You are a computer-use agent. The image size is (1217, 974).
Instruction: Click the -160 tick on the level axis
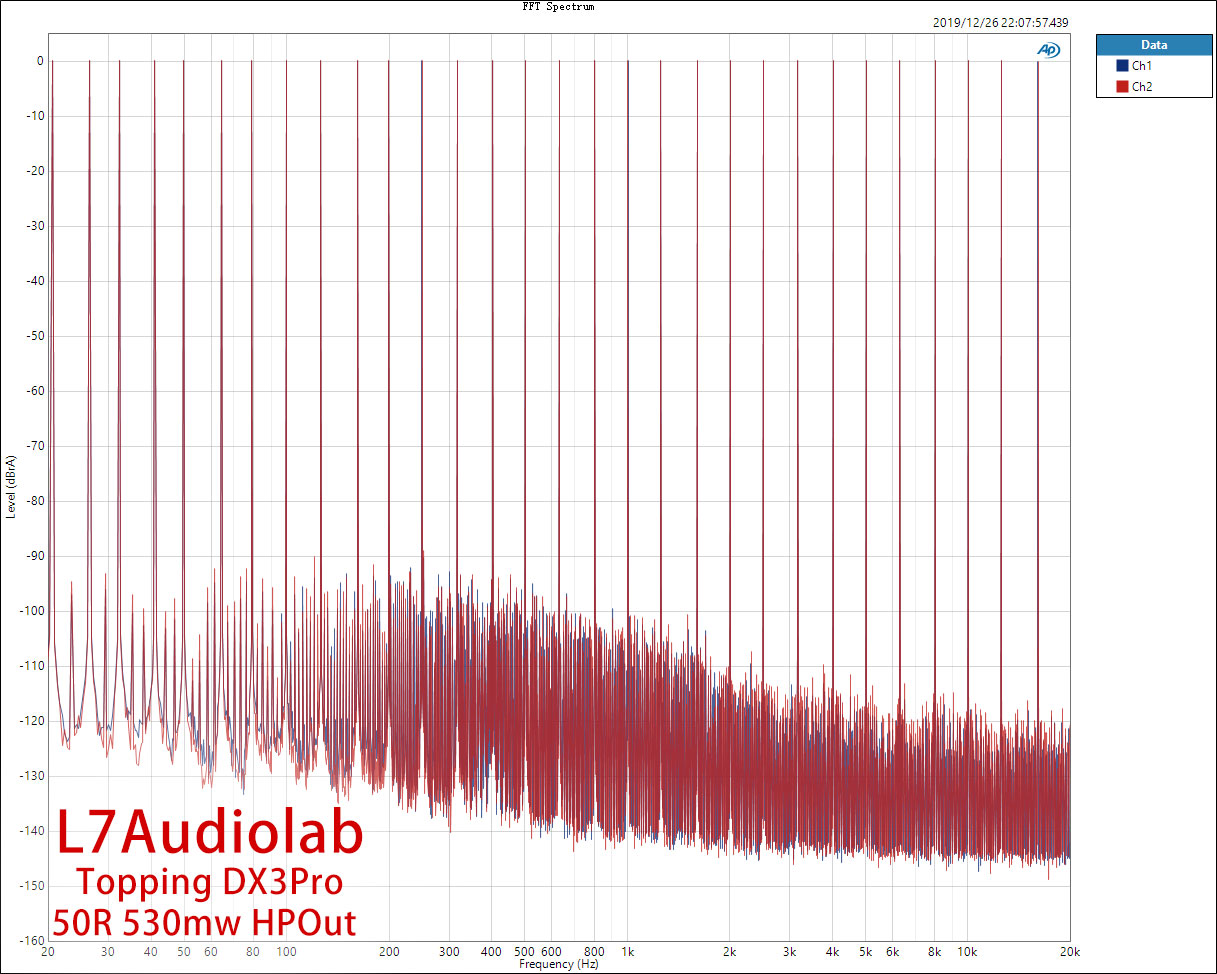pos(31,941)
